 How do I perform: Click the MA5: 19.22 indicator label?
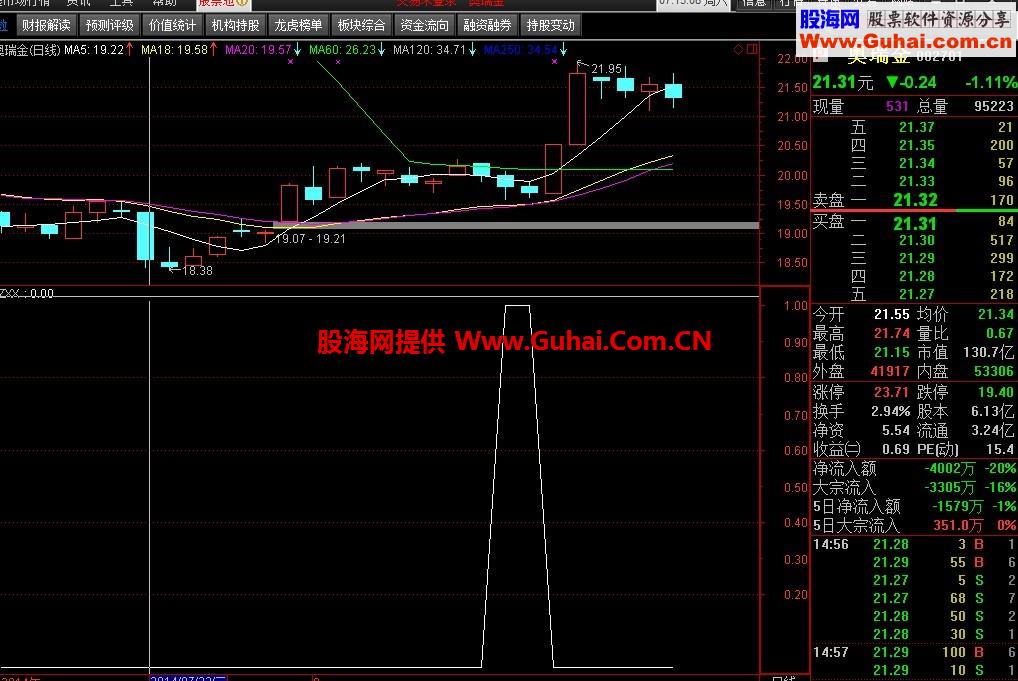[x=98, y=49]
